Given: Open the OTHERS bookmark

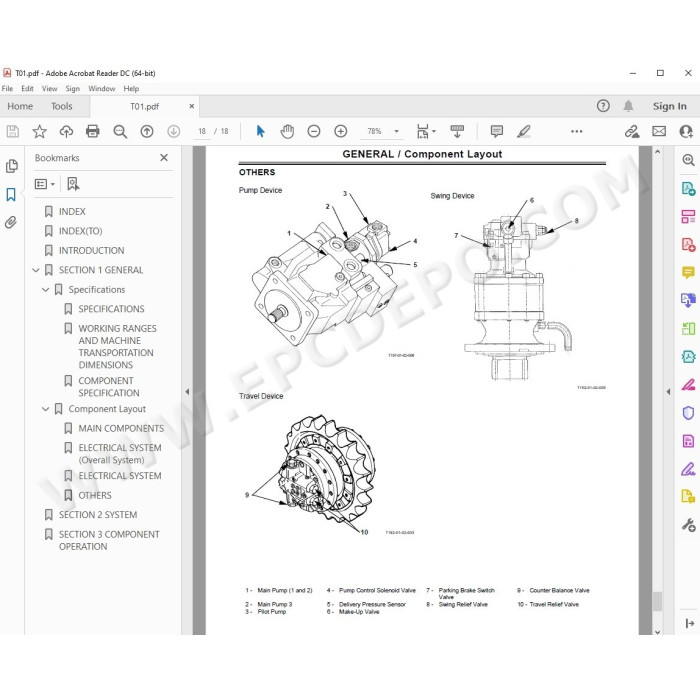Looking at the screenshot, I should coord(95,495).
